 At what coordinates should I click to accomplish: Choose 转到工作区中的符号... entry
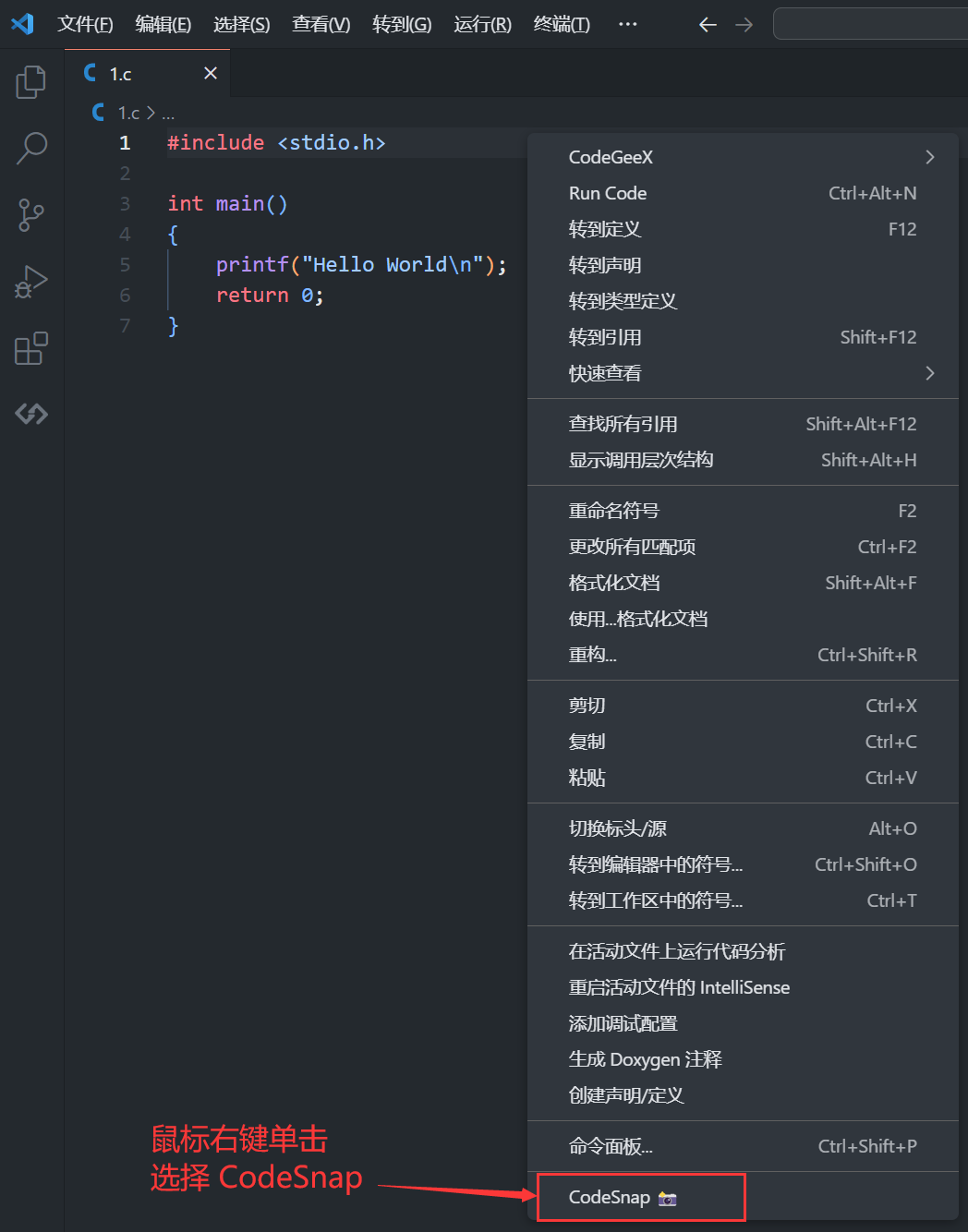pos(743,900)
